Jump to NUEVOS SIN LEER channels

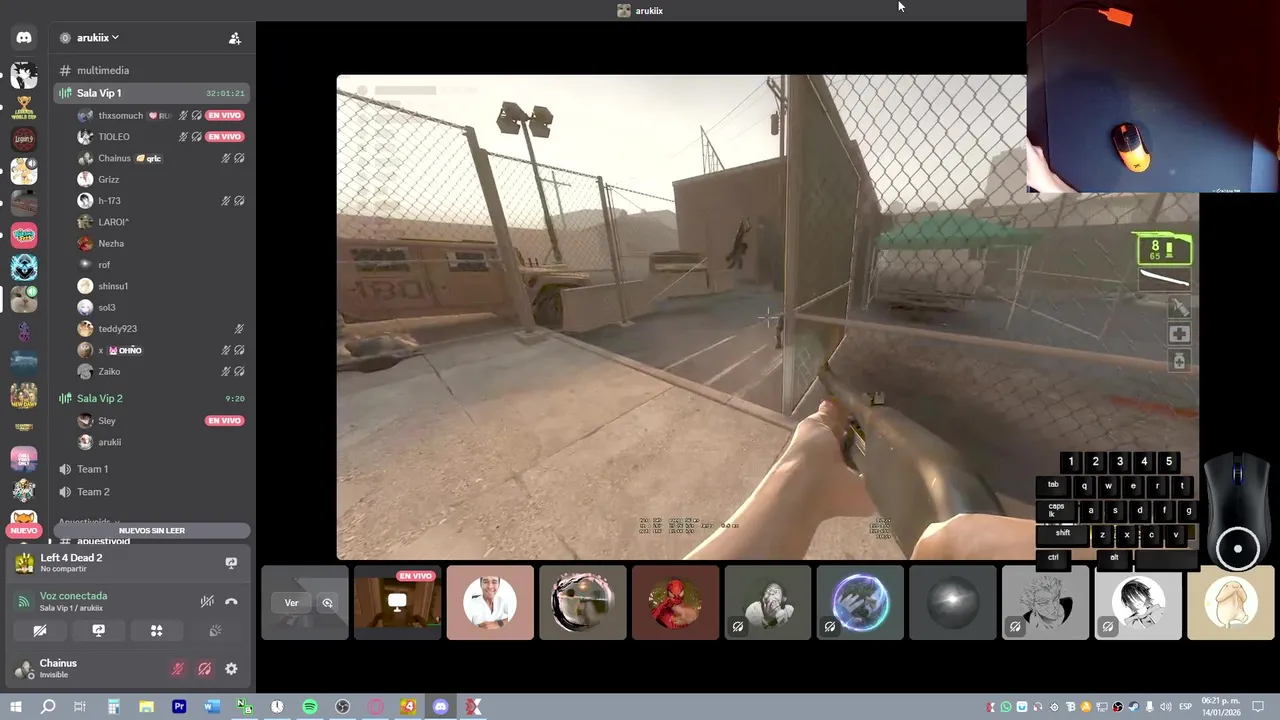(x=152, y=531)
